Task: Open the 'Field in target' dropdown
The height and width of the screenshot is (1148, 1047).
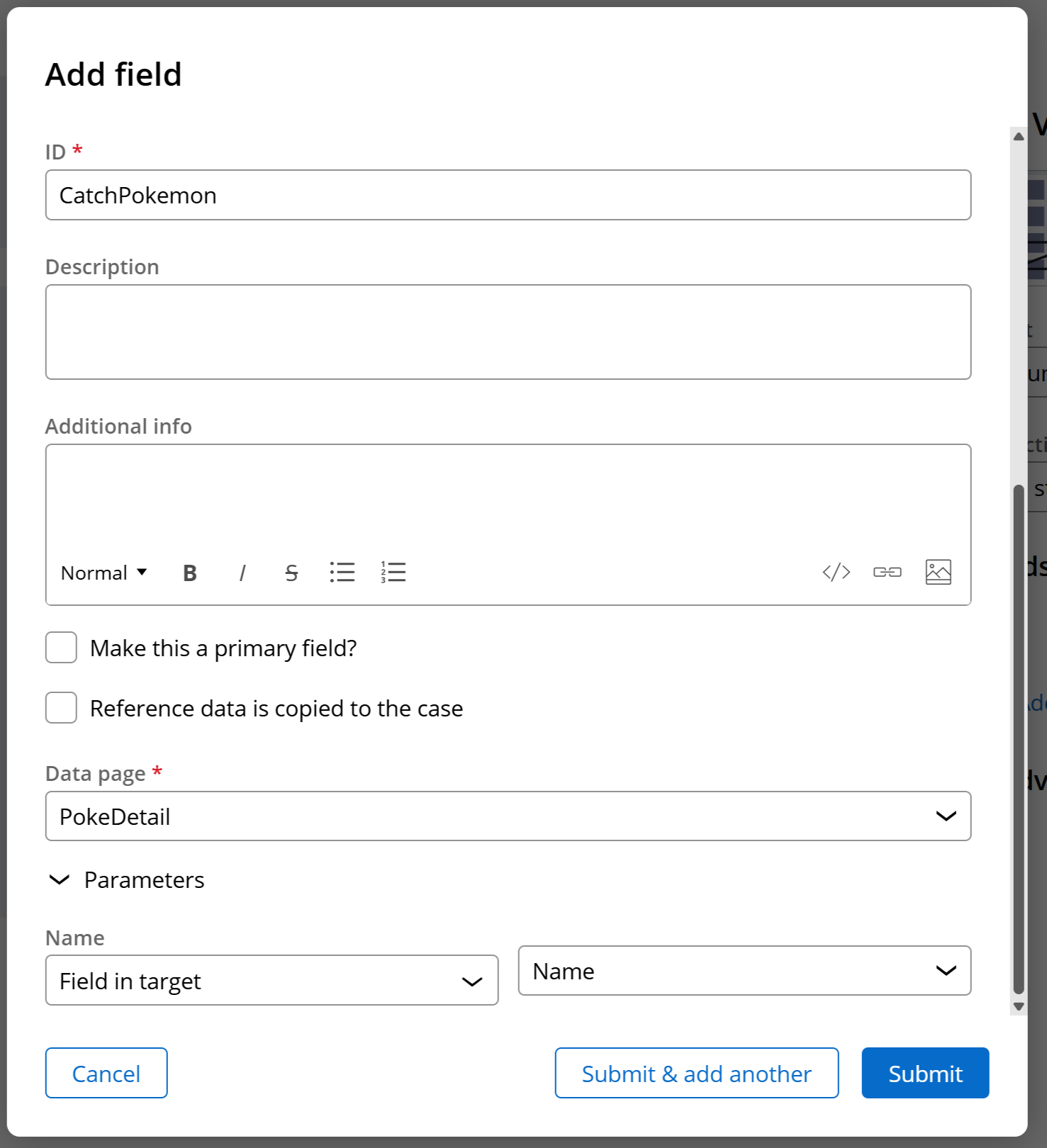Action: tap(271, 981)
